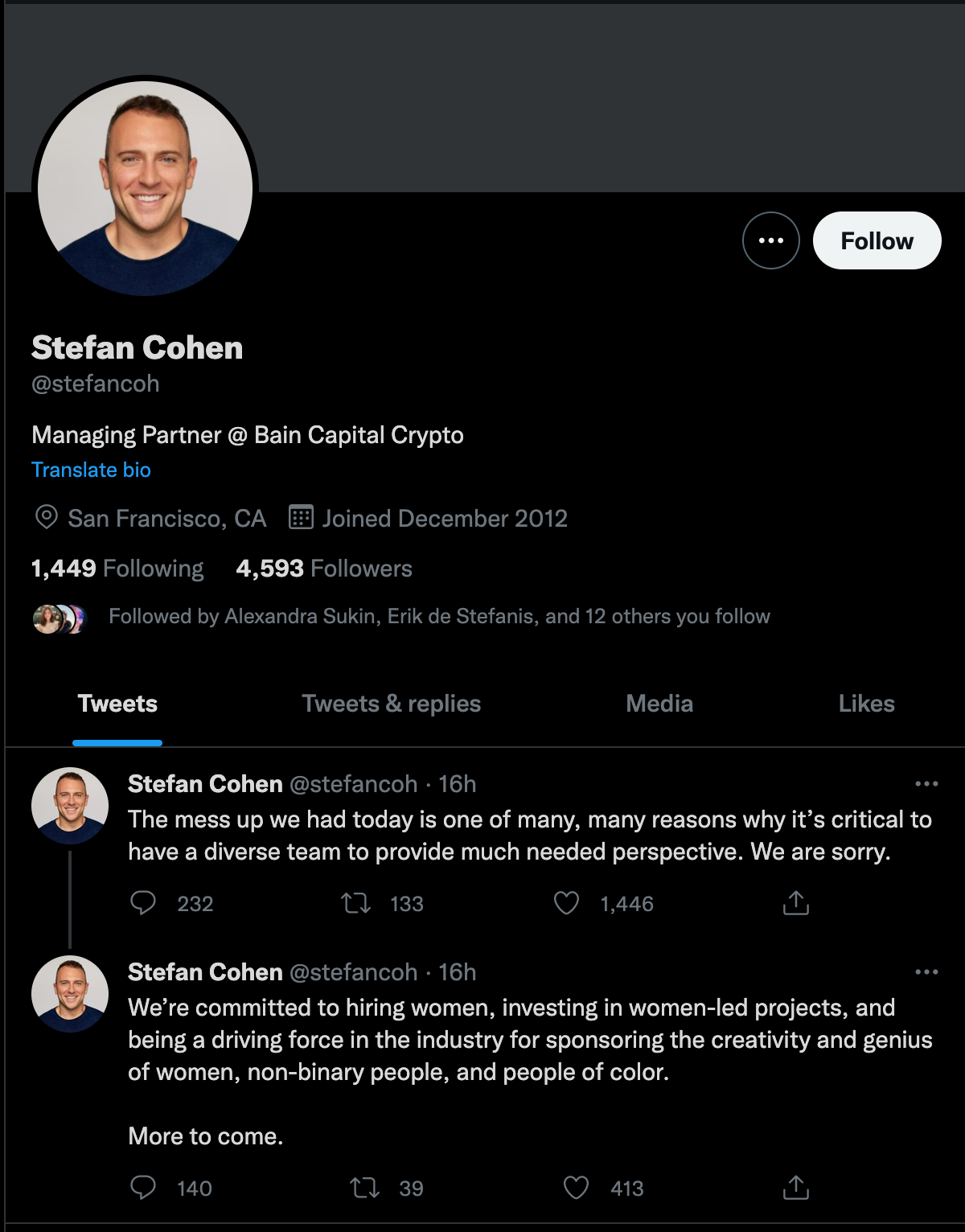The width and height of the screenshot is (965, 1232).
Task: Like the tweet with 413 likes
Action: point(576,1188)
